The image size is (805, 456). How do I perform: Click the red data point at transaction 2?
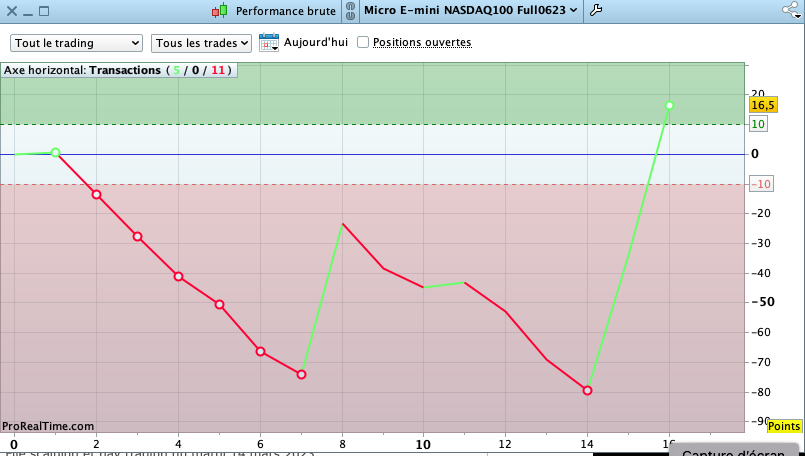(96, 195)
